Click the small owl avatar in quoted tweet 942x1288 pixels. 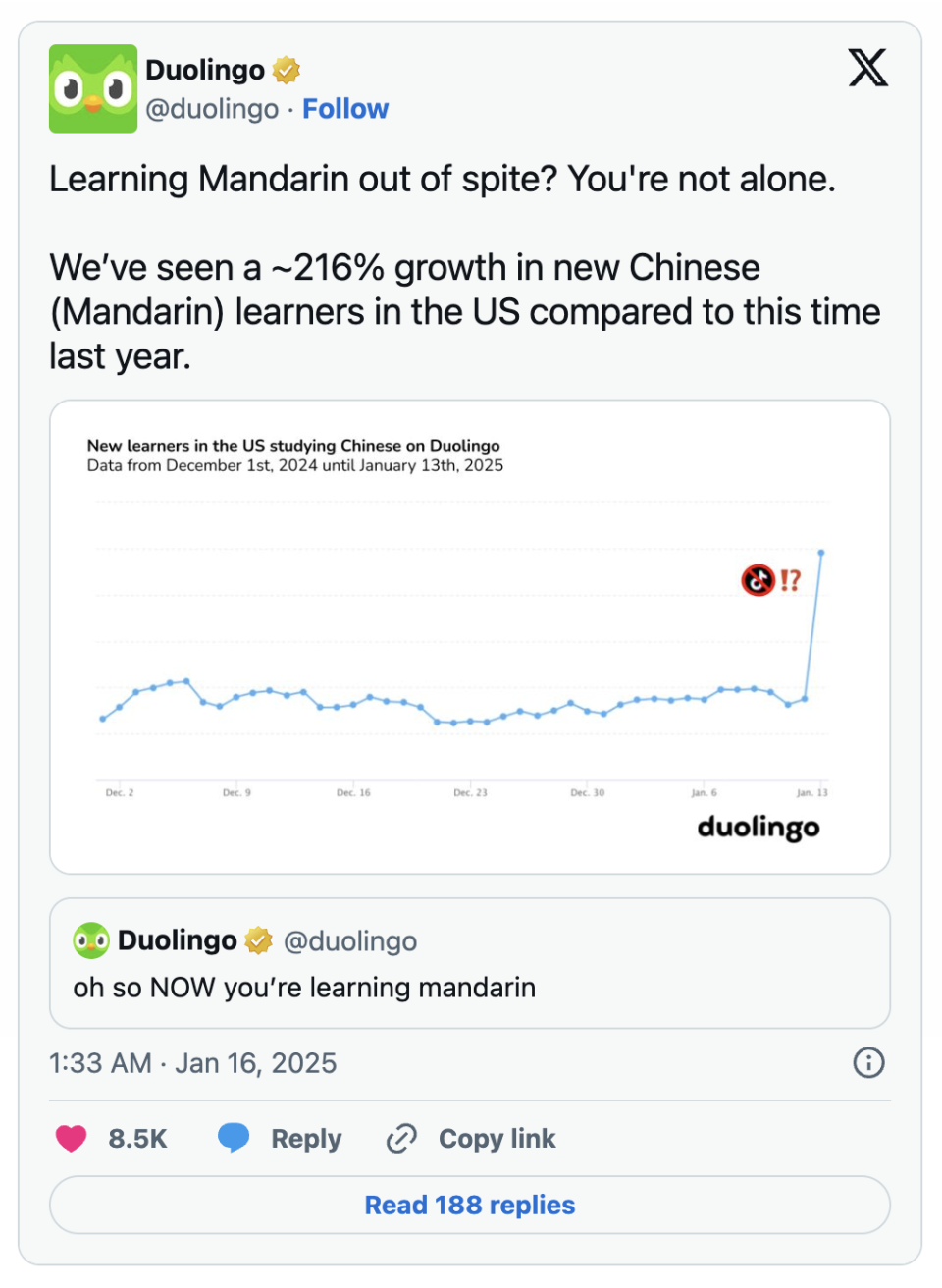pos(91,940)
